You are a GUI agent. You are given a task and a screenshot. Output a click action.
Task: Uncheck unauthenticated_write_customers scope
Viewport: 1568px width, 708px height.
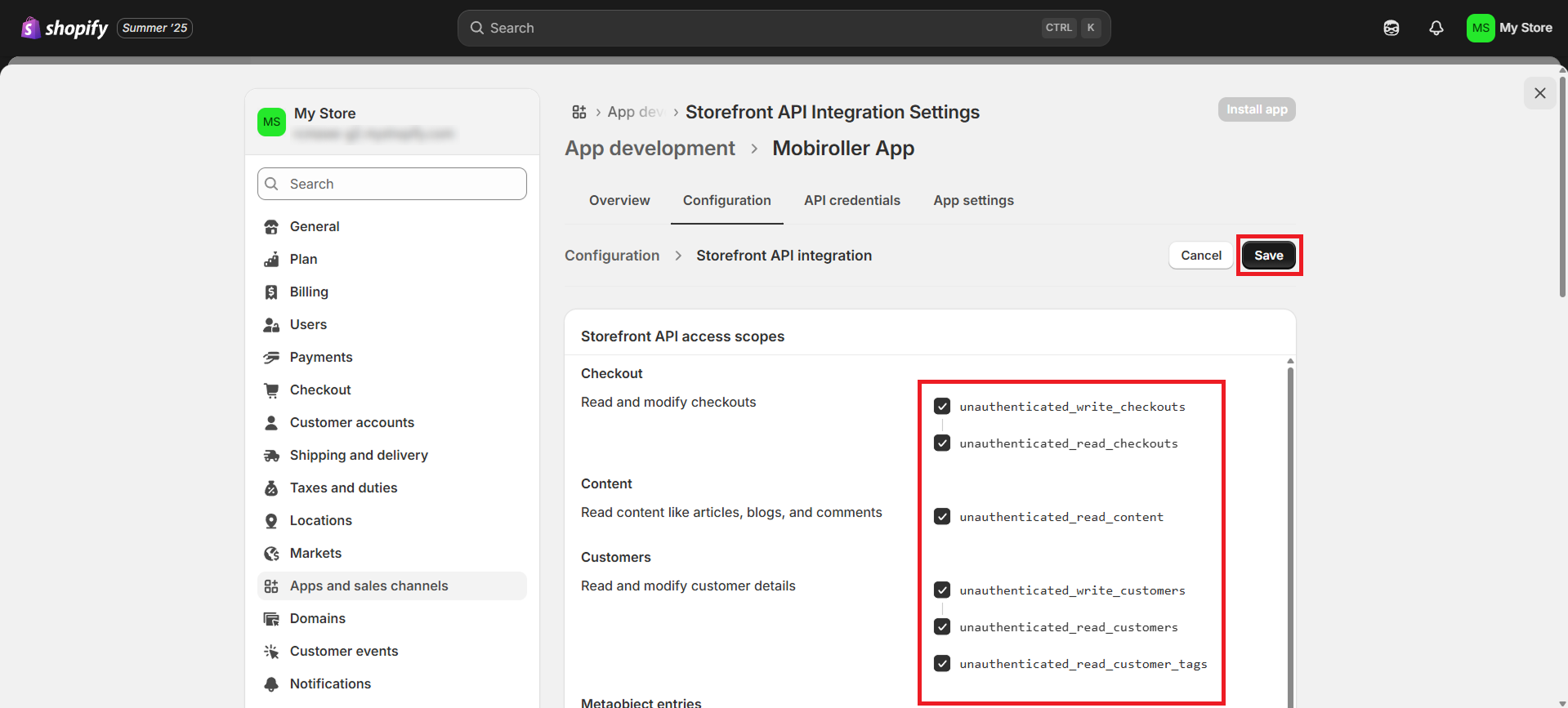click(x=942, y=590)
